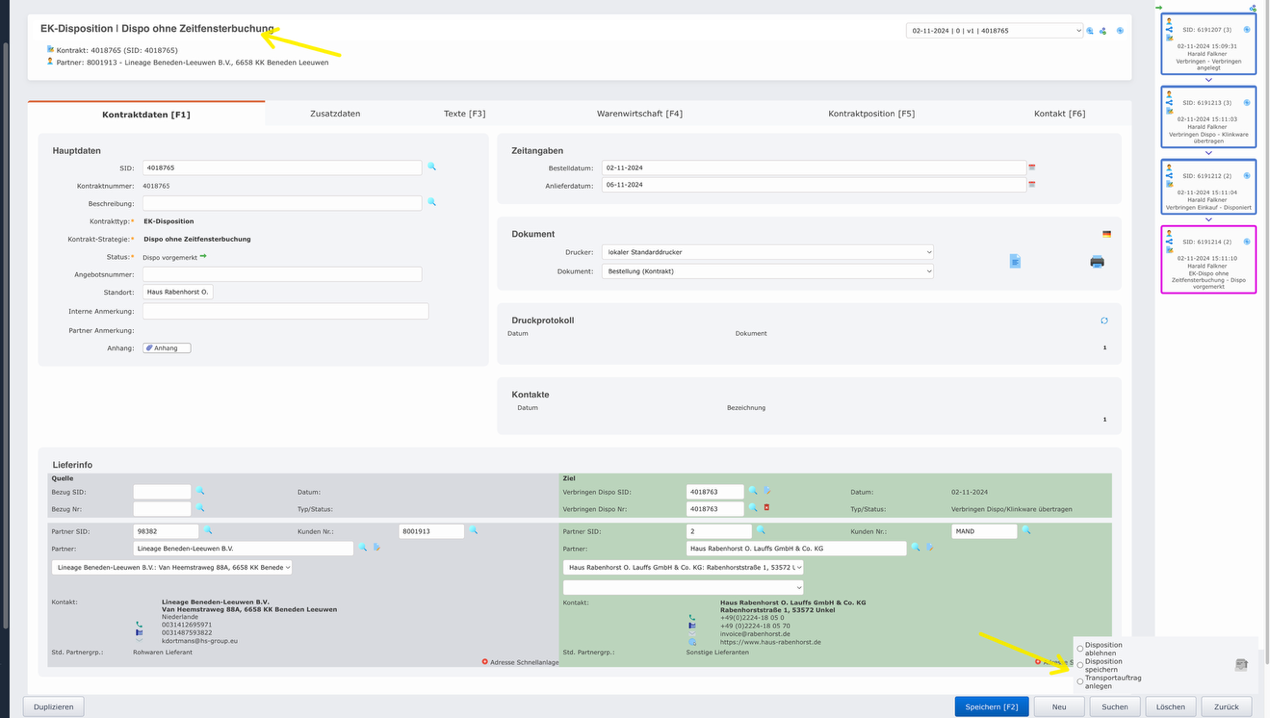Select the Disposition ablehnen radio option
The height and width of the screenshot is (718, 1270).
pyautogui.click(x=1080, y=649)
